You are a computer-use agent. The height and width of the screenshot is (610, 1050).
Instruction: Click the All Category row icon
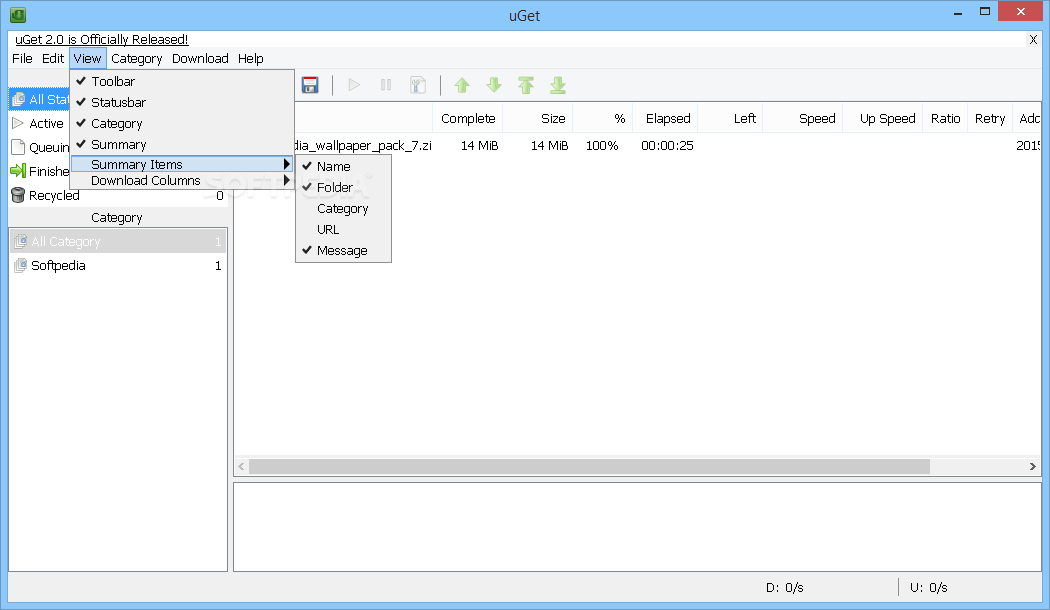click(x=21, y=241)
